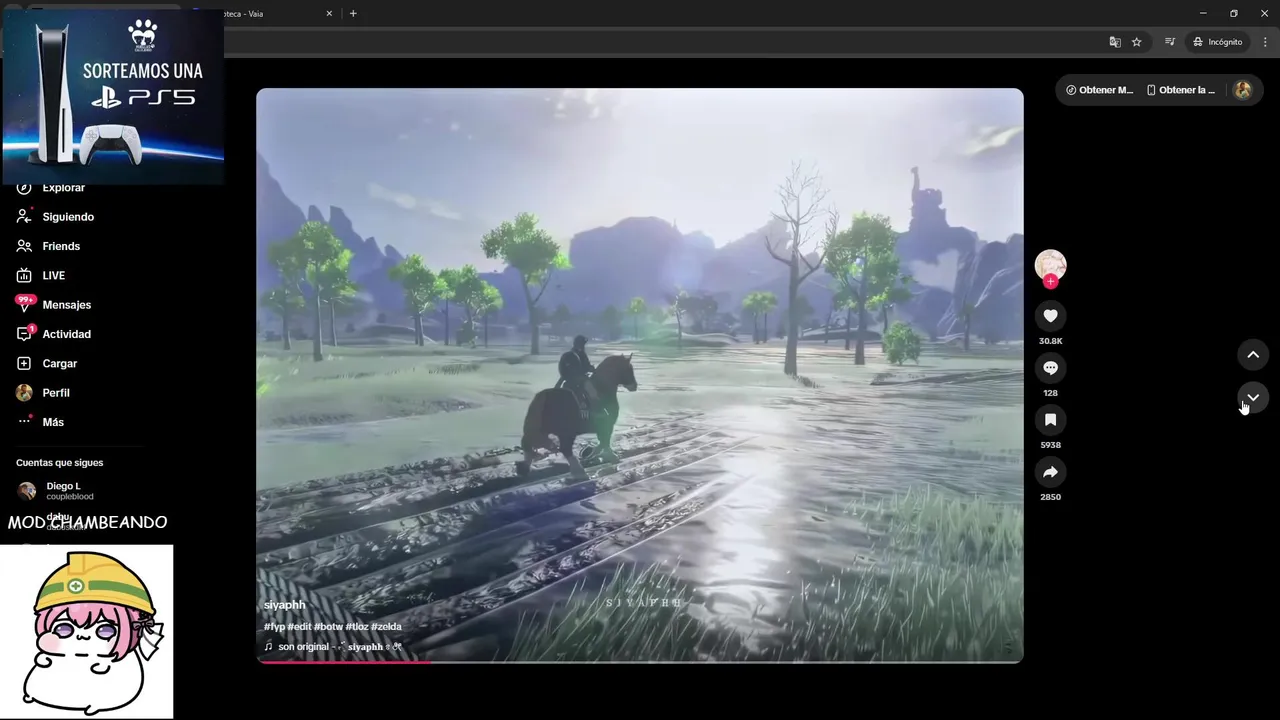Click the three dots Más icon
This screenshot has width=1280, height=720.
[24, 422]
